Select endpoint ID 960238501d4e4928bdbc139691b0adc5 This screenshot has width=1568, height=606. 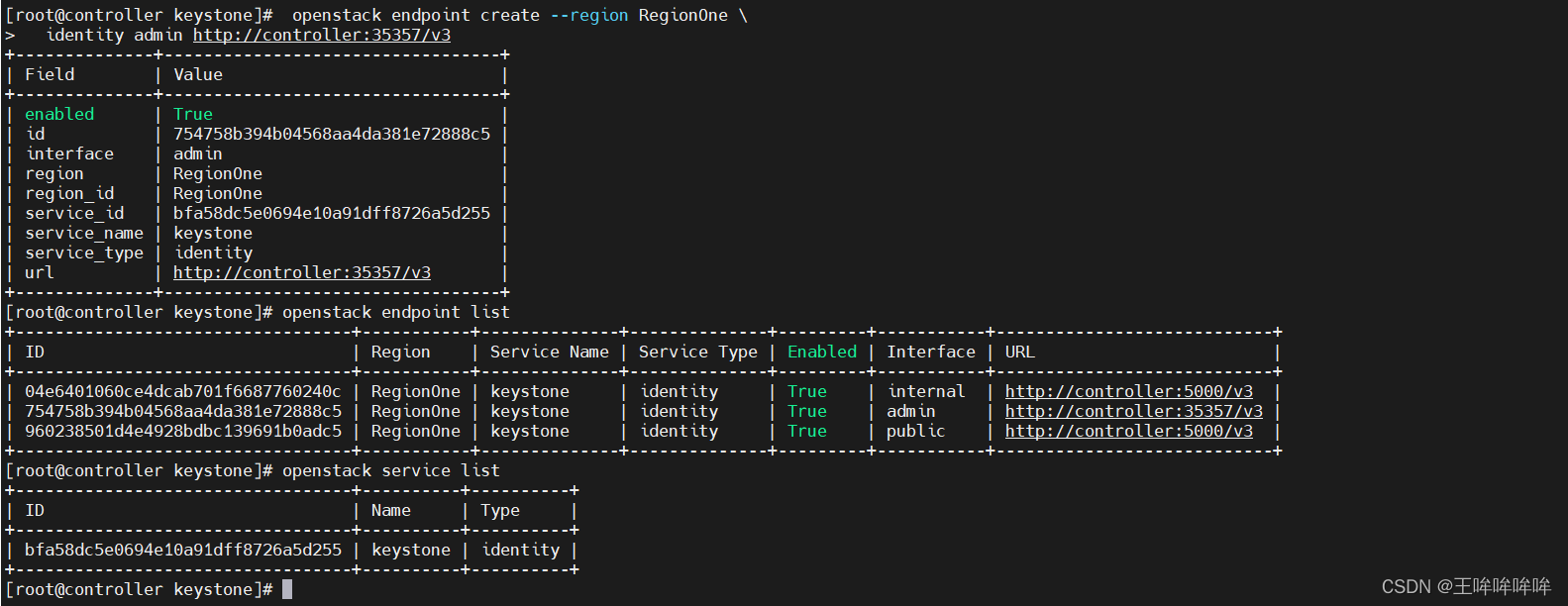(x=183, y=431)
